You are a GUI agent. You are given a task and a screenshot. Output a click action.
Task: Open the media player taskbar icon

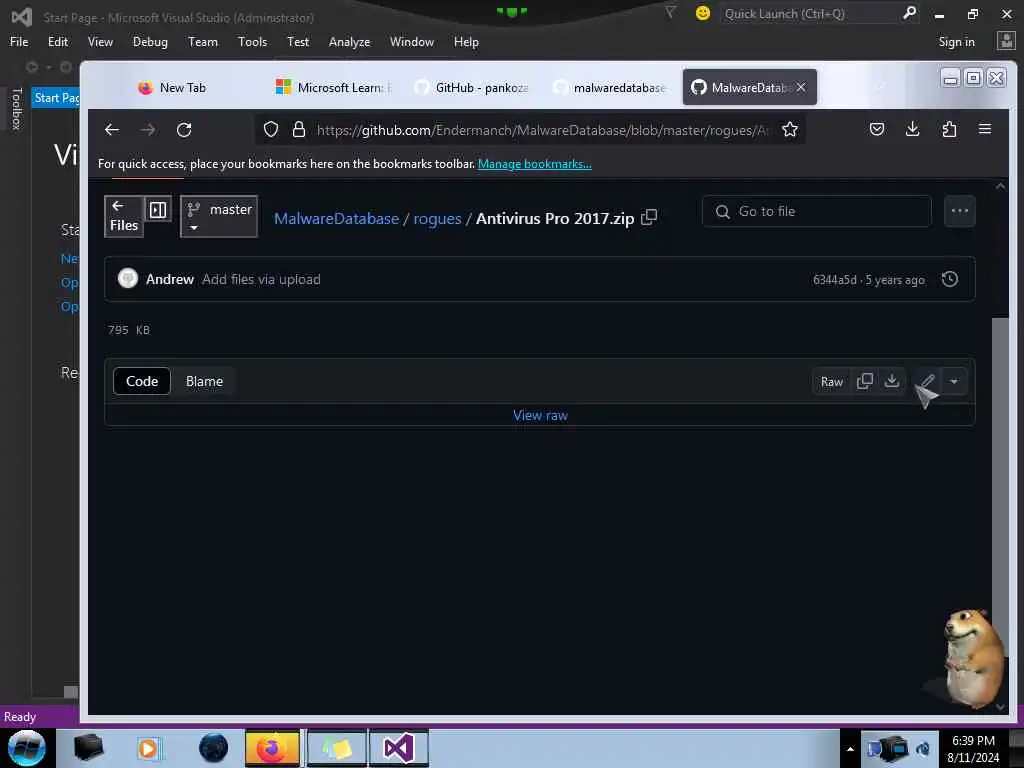pyautogui.click(x=148, y=748)
